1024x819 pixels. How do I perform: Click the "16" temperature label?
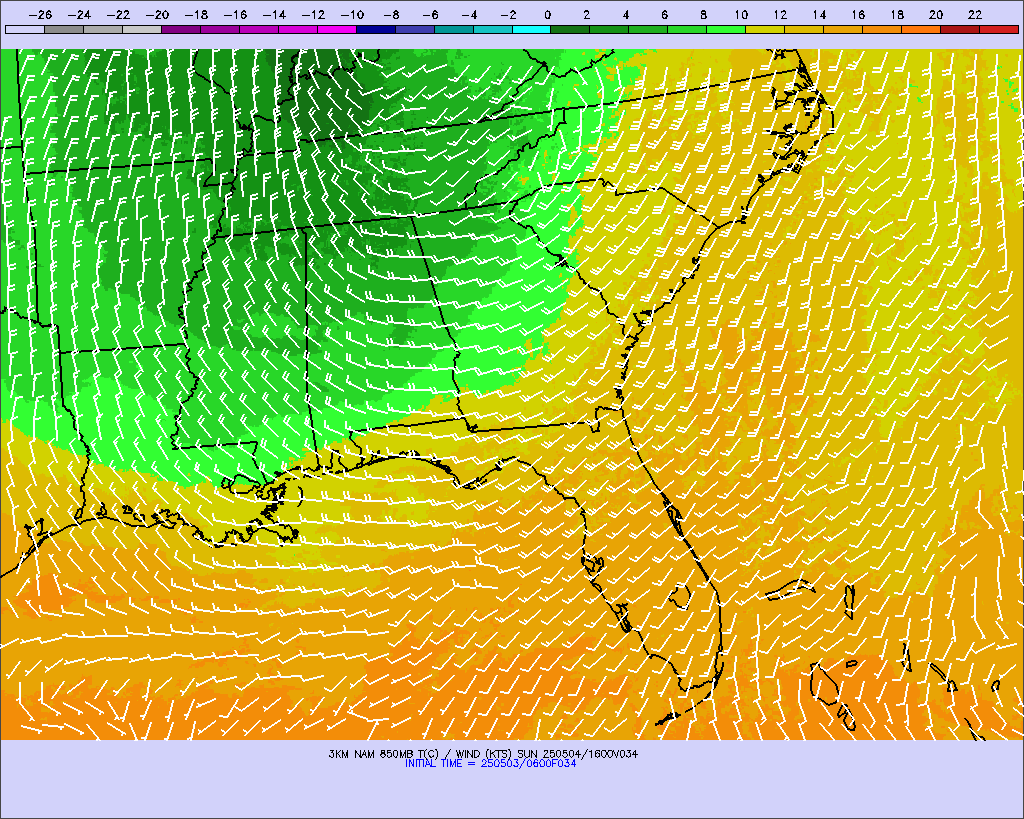click(x=858, y=14)
